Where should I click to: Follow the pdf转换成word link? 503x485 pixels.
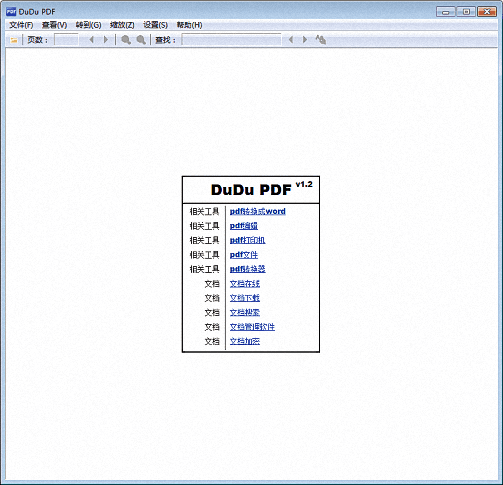pyautogui.click(x=258, y=211)
